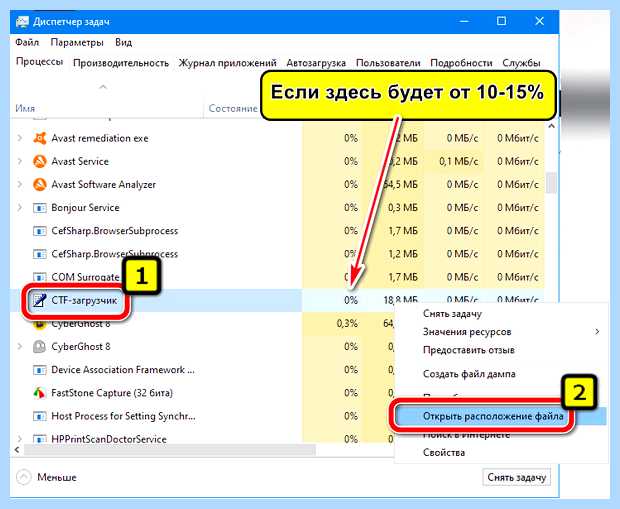Click the CTF-загрузчик pen icon
This screenshot has width=620, height=509.
pos(40,301)
